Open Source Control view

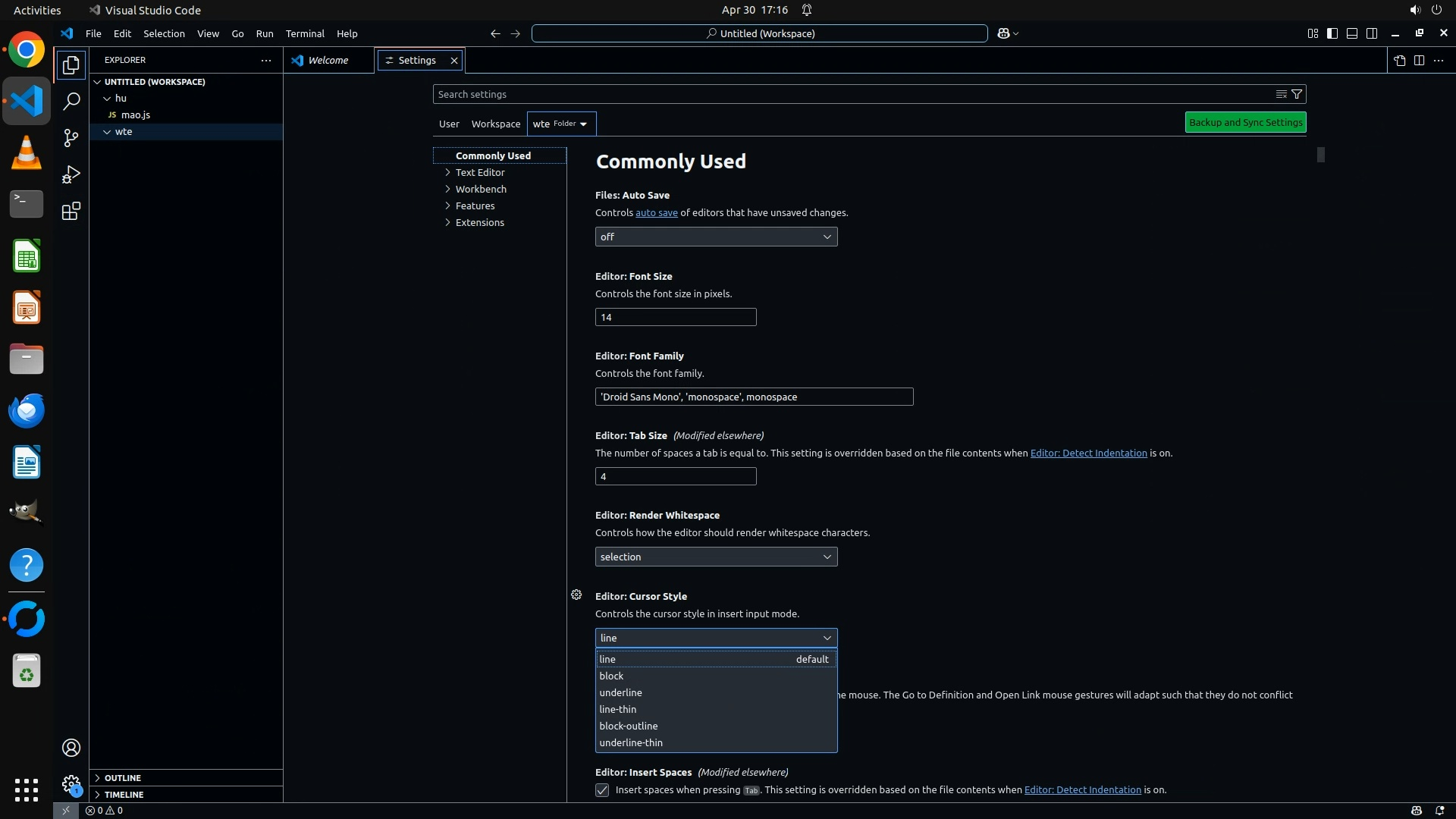coord(71,138)
